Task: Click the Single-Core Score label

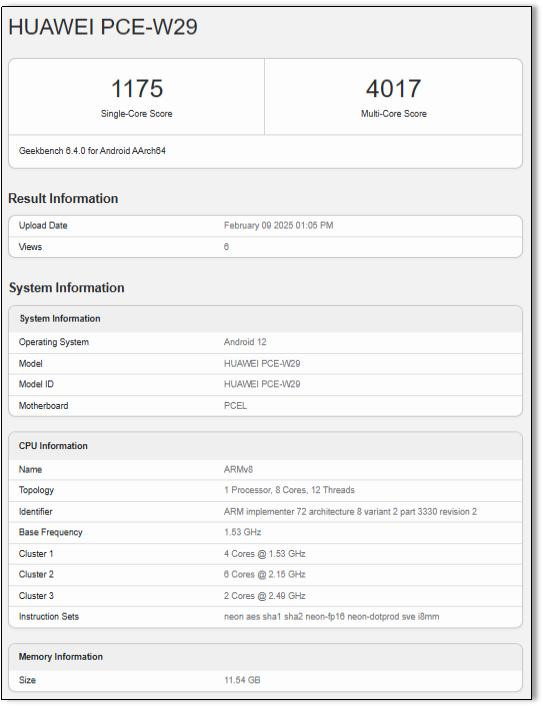Action: coord(136,113)
